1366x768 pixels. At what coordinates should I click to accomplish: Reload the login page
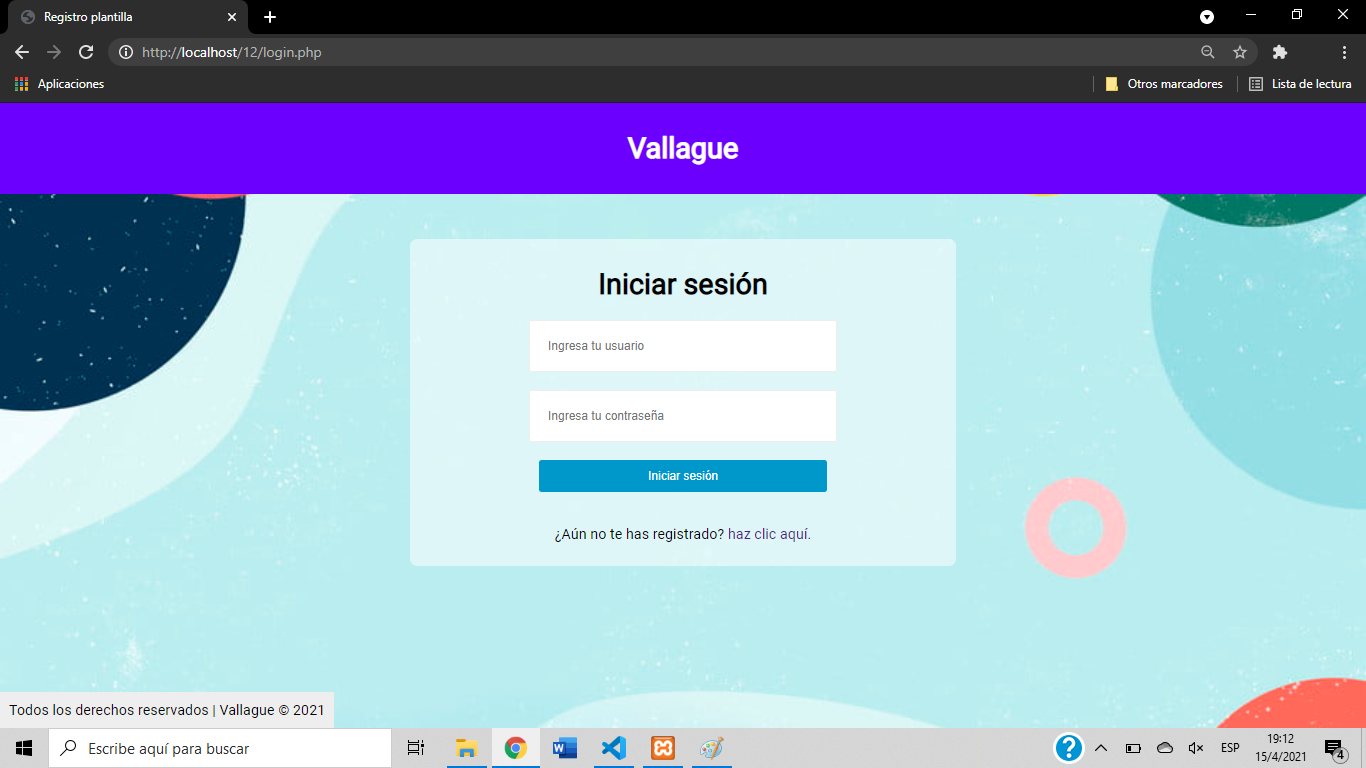(x=86, y=52)
